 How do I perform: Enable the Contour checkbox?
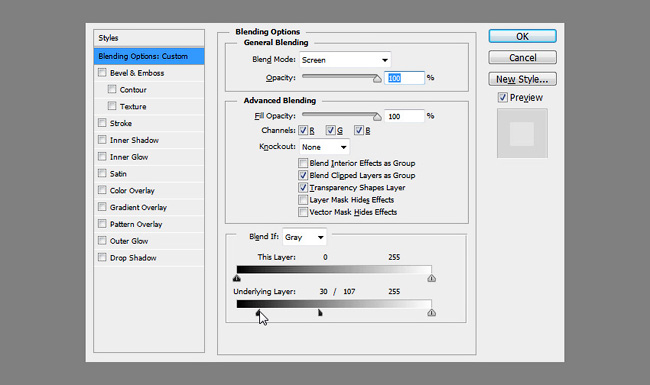pos(112,89)
